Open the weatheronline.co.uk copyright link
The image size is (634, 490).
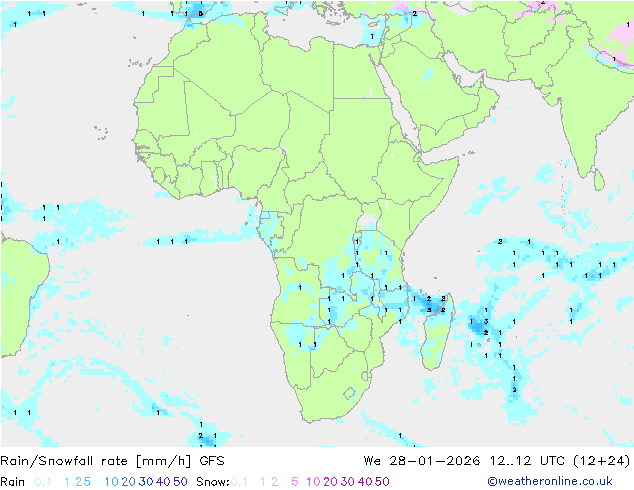pos(550,482)
